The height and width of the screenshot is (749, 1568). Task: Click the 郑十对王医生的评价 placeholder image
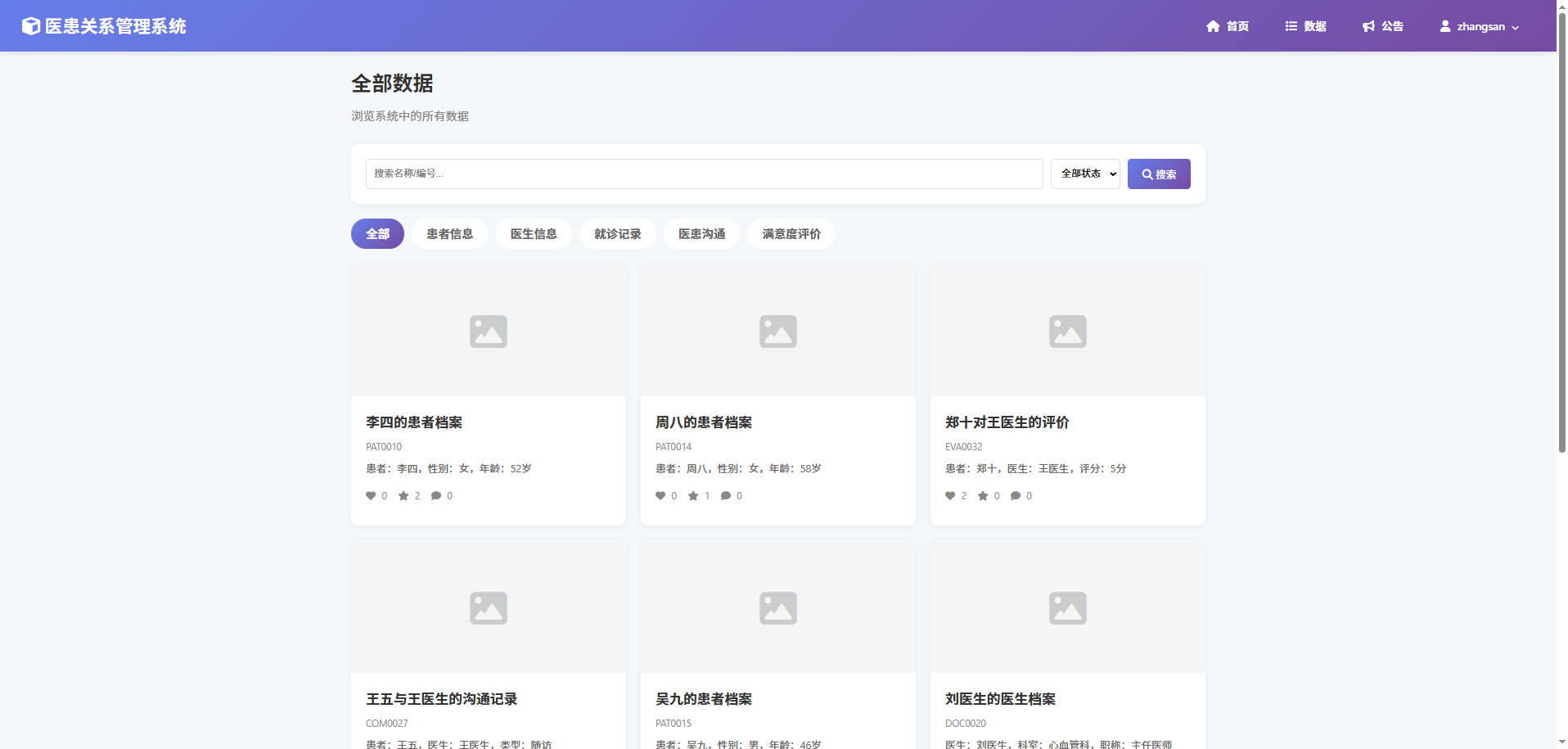pyautogui.click(x=1068, y=331)
